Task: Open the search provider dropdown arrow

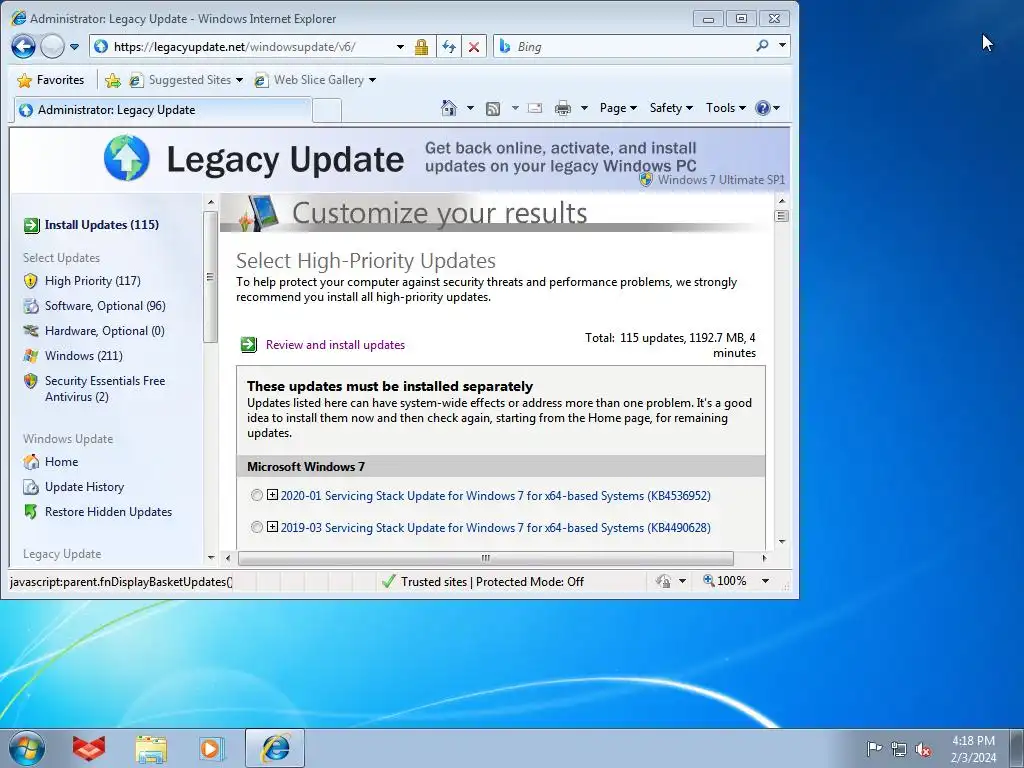Action: 782,46
